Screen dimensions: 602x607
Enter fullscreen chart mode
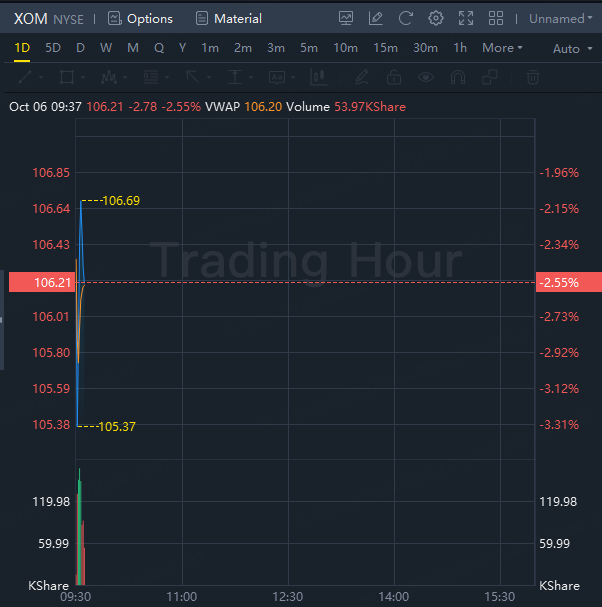465,18
